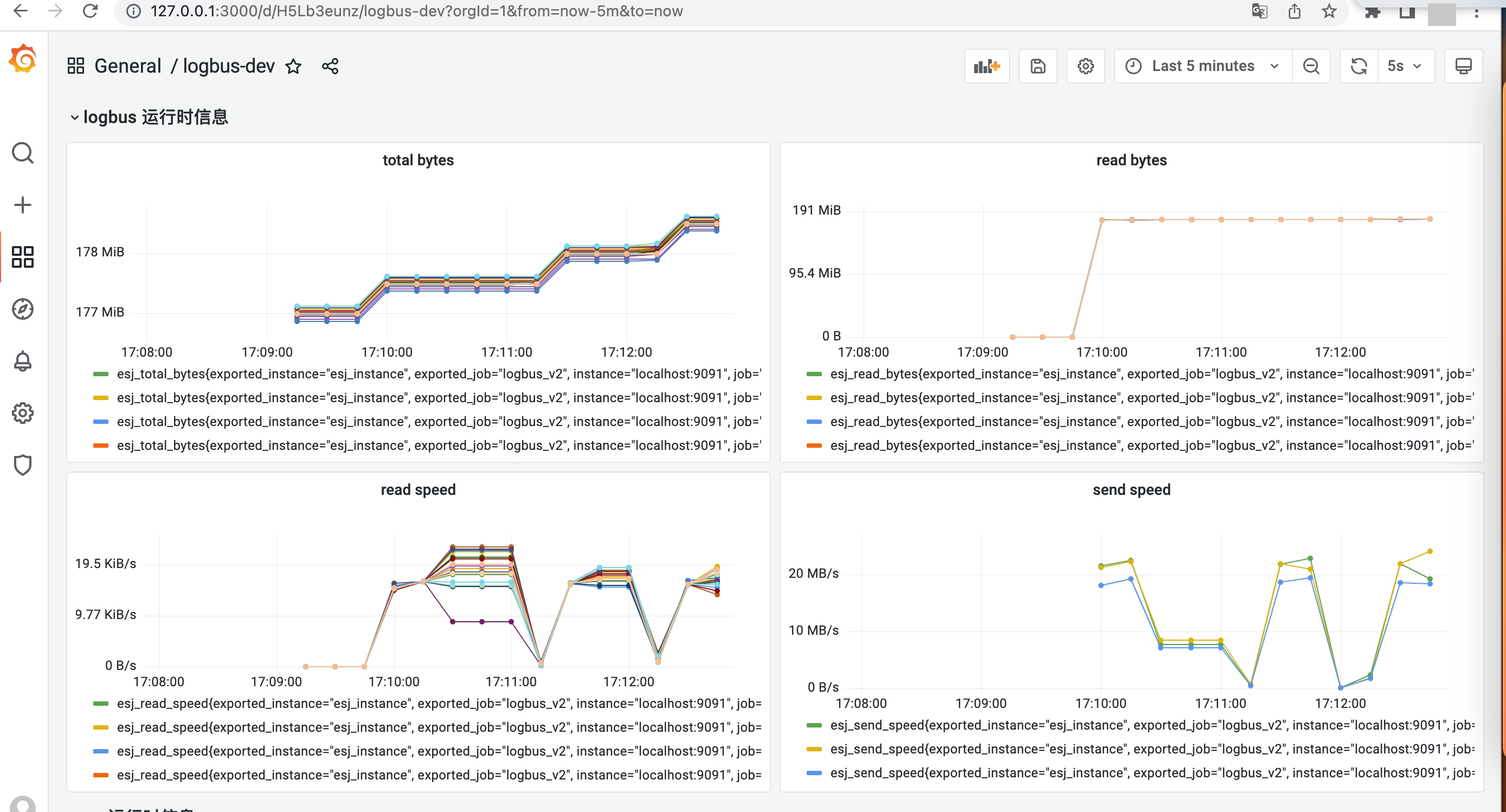Viewport: 1506px width, 812px height.
Task: Toggle green esj_total_bytes legend series
Action: 439,374
